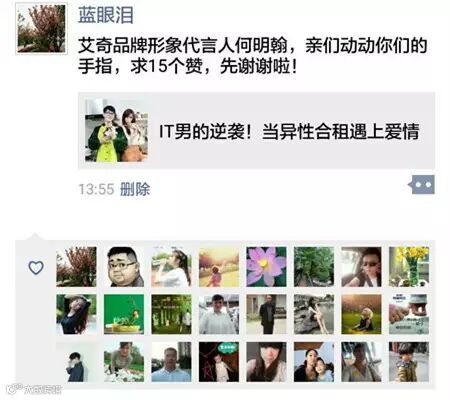Screen dimensions: 450x400
Task: Open the 蓝眼泪 profile name
Action: pos(106,15)
